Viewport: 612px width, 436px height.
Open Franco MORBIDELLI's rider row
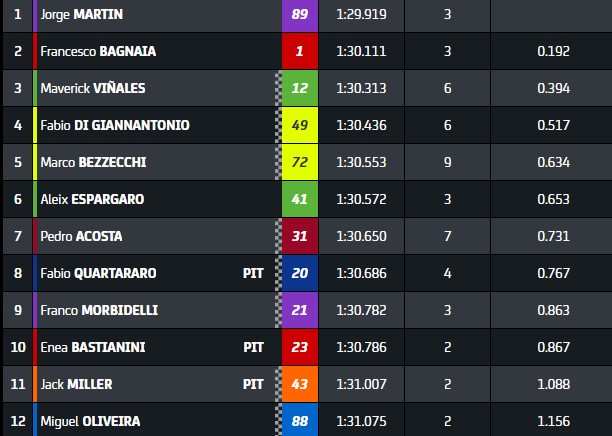(99, 310)
